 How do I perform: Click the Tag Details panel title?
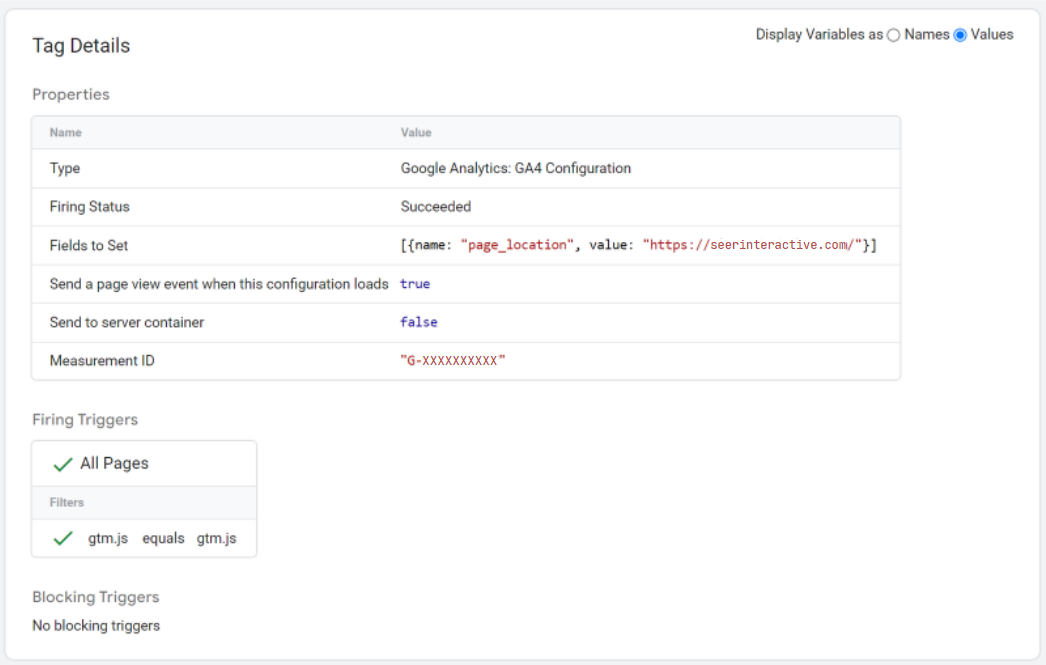point(81,46)
